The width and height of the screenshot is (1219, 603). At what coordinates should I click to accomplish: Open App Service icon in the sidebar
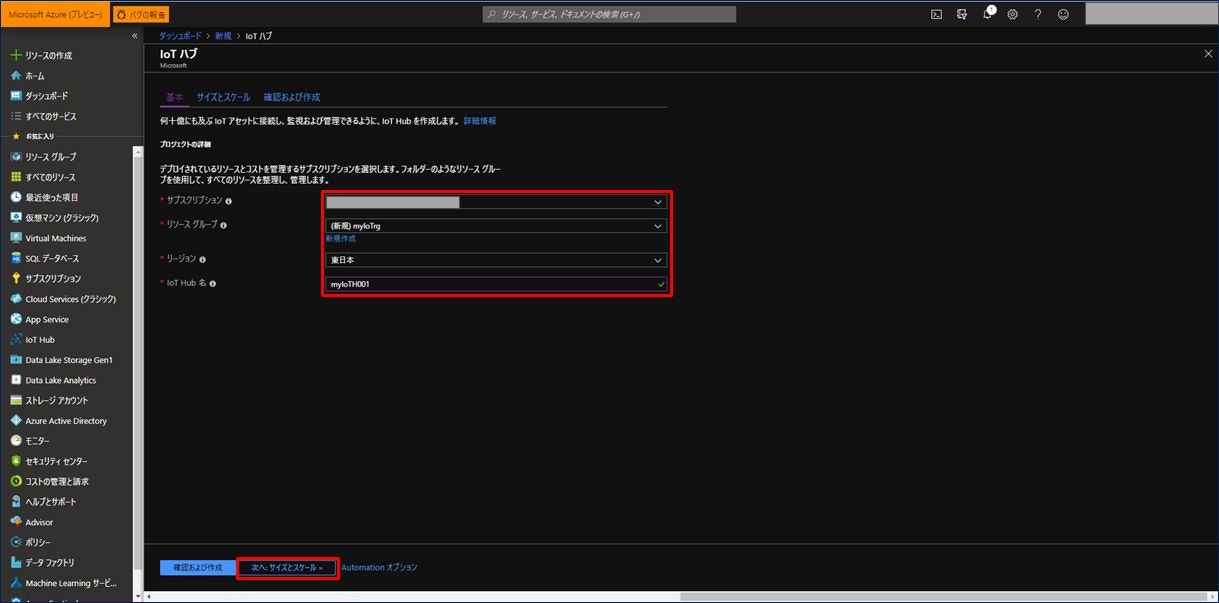point(16,319)
